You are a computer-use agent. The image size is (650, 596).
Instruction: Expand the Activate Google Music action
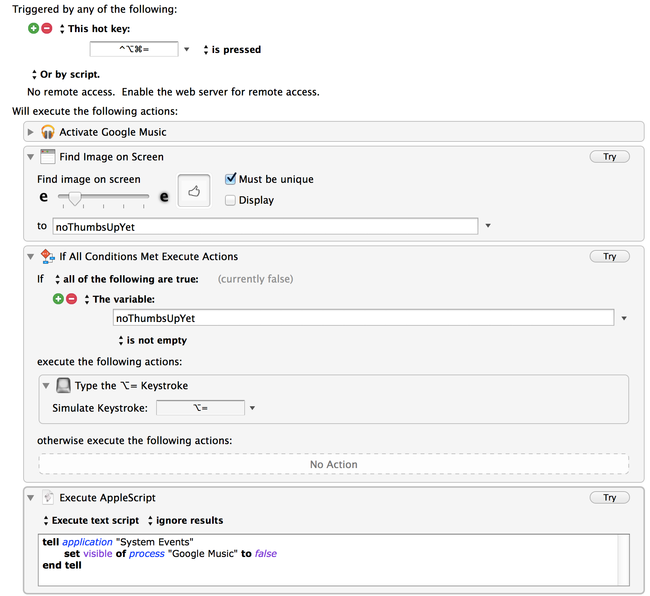tap(31, 132)
